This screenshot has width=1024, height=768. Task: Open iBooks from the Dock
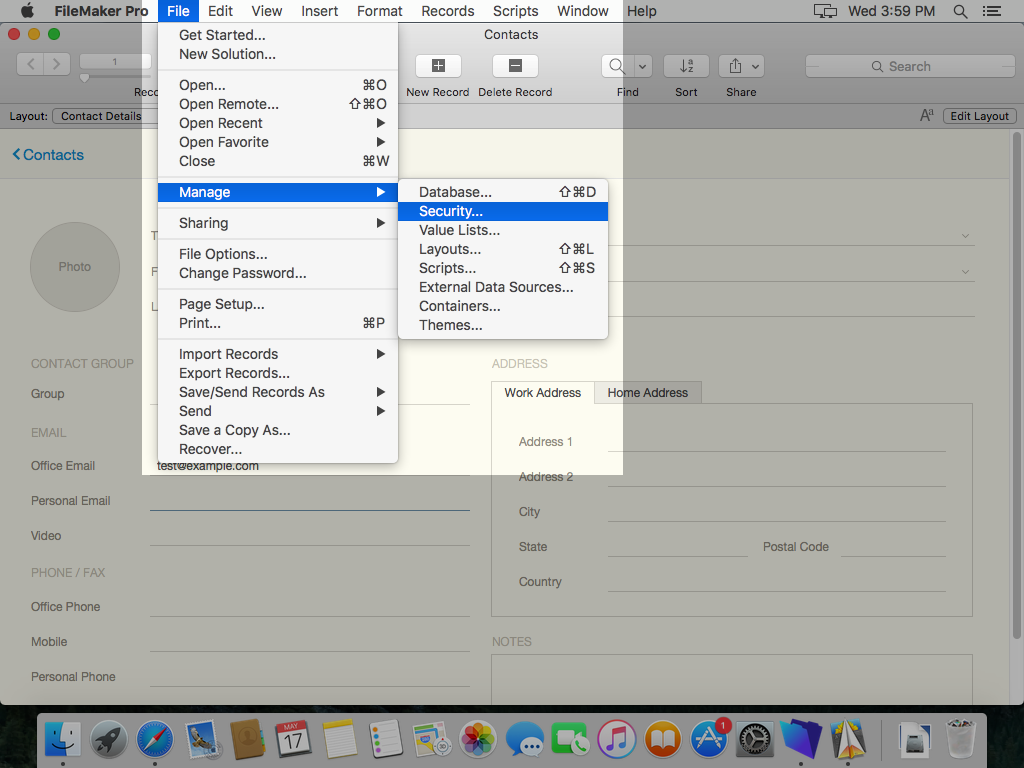[663, 740]
